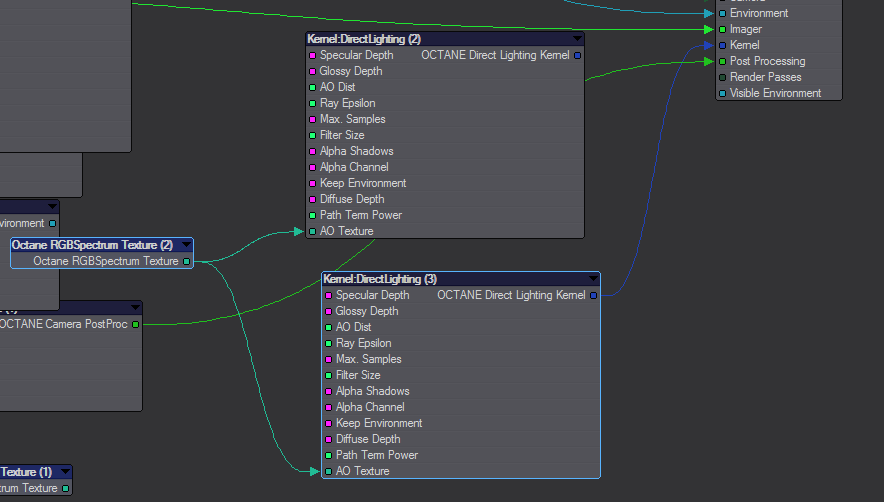Click the Visible Environment label on render target
Viewport: 884px width, 502px height.
point(775,93)
